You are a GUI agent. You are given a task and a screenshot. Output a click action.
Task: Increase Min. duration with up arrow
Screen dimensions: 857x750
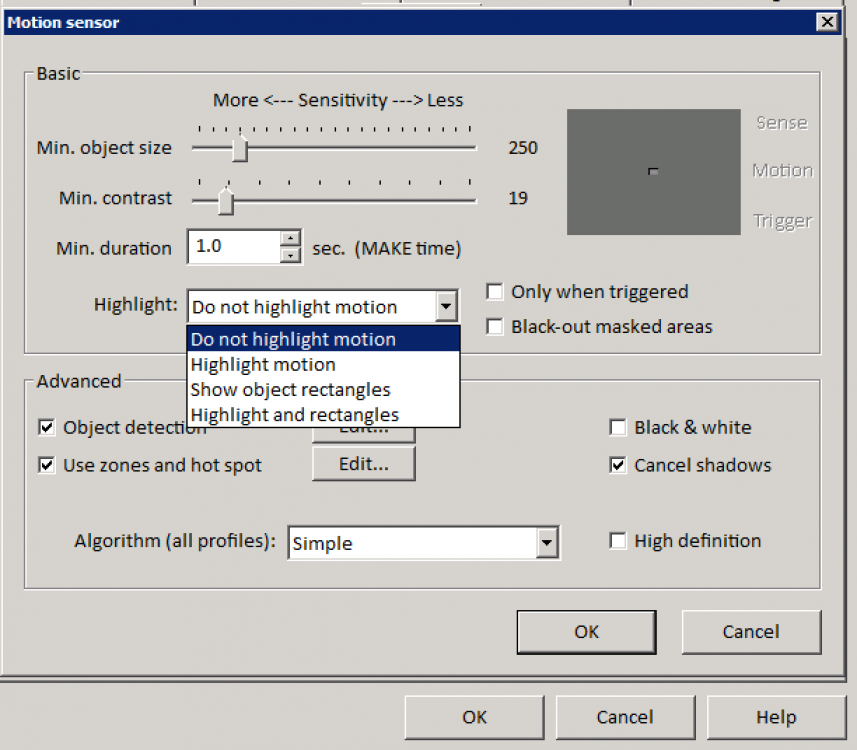[290, 239]
